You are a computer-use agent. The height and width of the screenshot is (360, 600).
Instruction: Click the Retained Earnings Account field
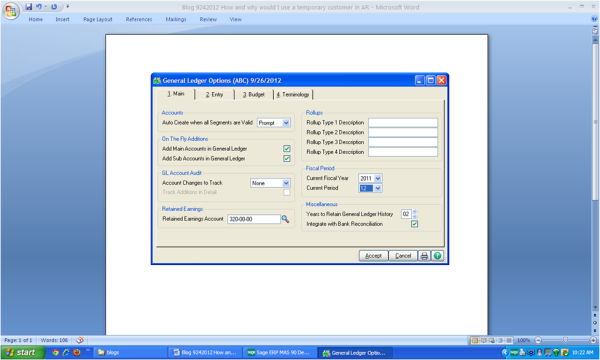254,219
